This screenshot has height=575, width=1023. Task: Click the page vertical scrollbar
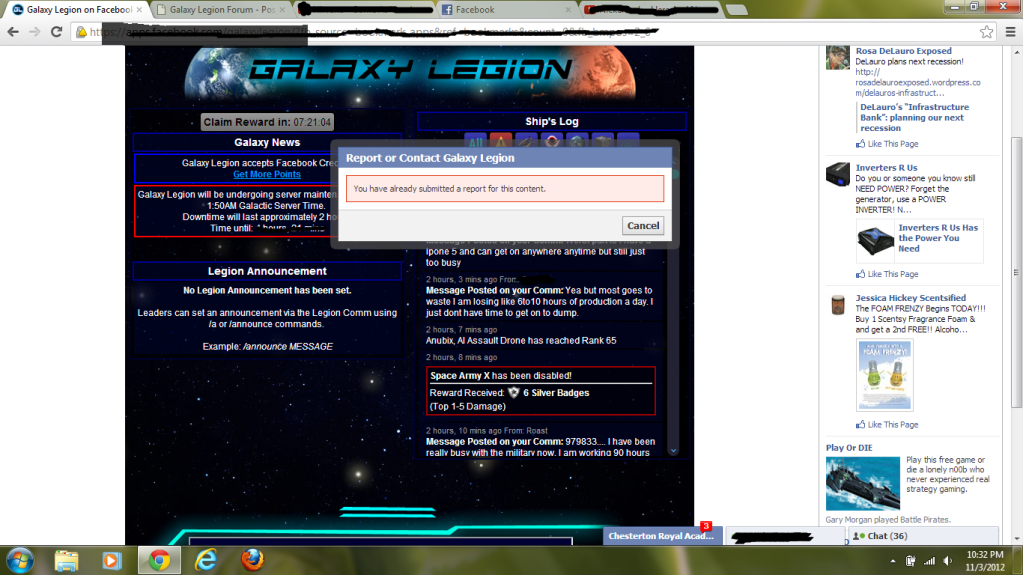(1016, 273)
